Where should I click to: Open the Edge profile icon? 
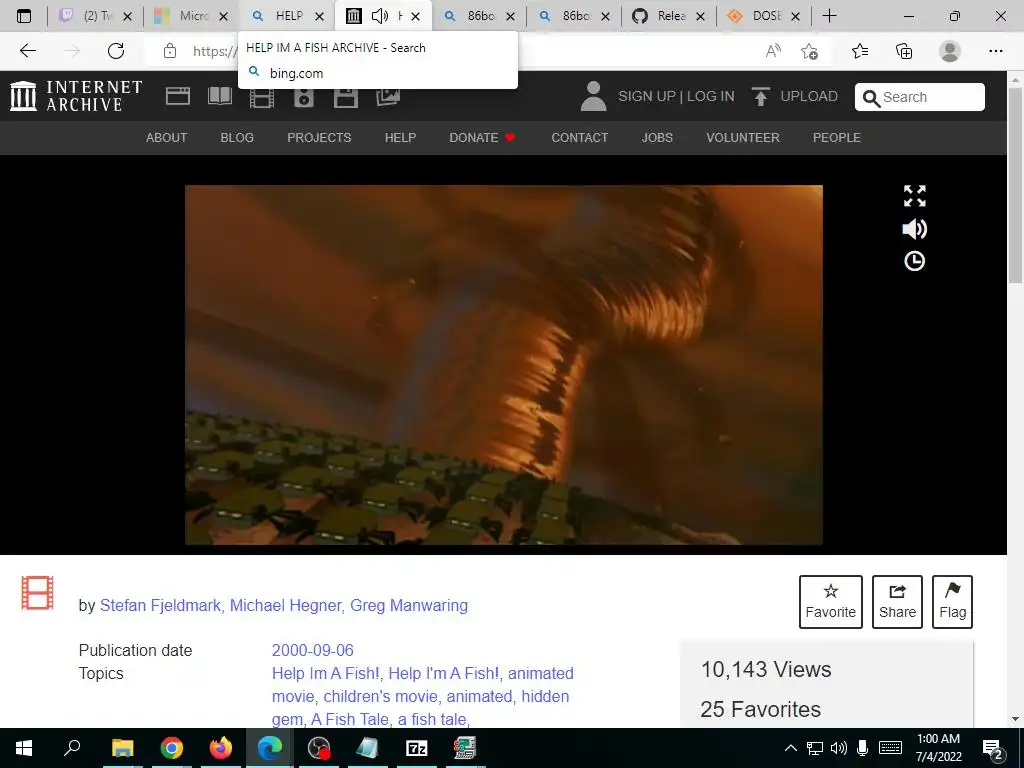pos(950,51)
